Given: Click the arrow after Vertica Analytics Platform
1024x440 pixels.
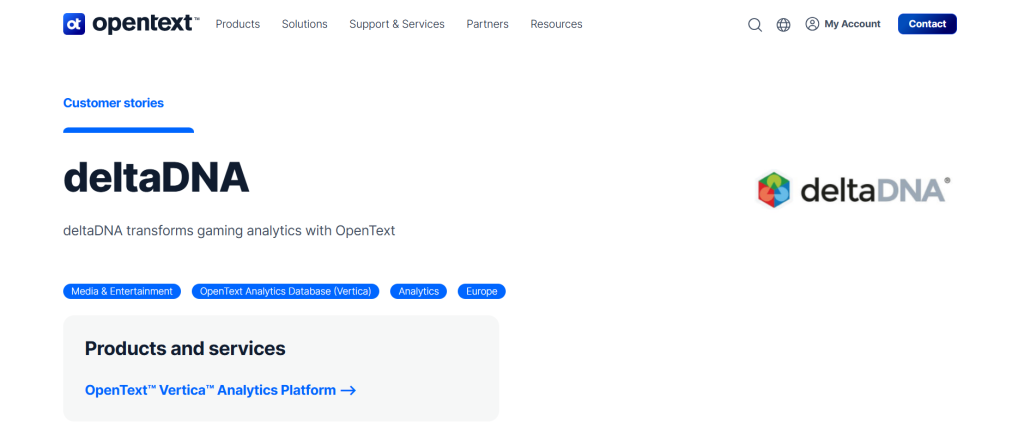Looking at the screenshot, I should 349,390.
